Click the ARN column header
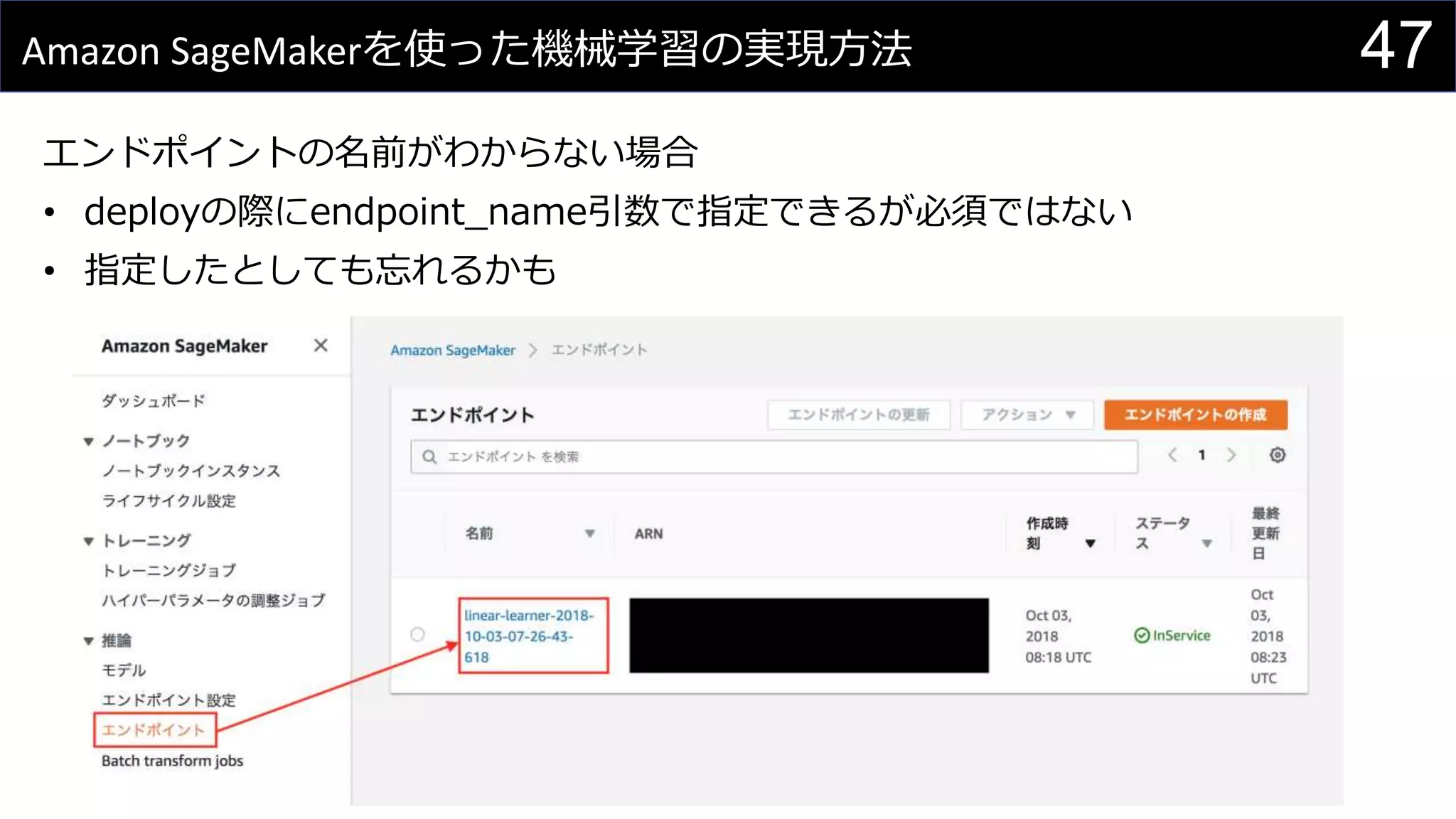Image resolution: width=1456 pixels, height=819 pixels. coord(648,534)
